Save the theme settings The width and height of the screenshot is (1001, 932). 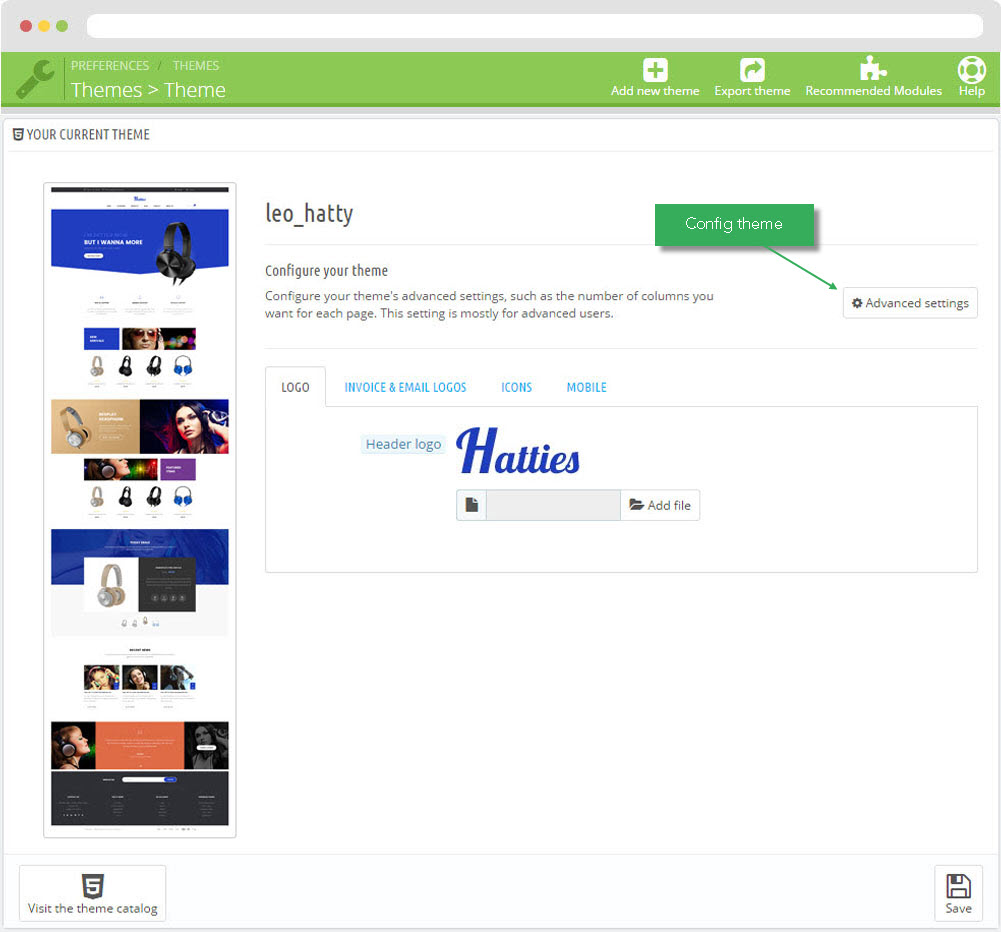(958, 893)
